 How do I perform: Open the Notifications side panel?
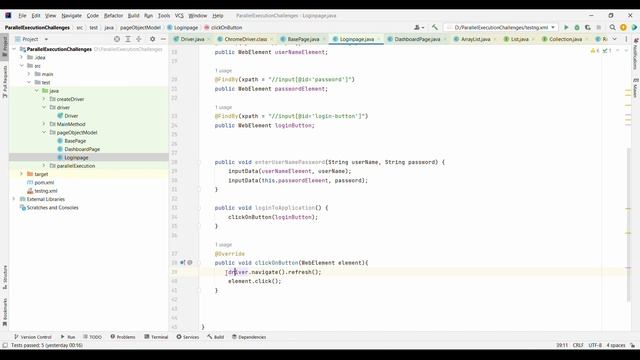[x=635, y=54]
